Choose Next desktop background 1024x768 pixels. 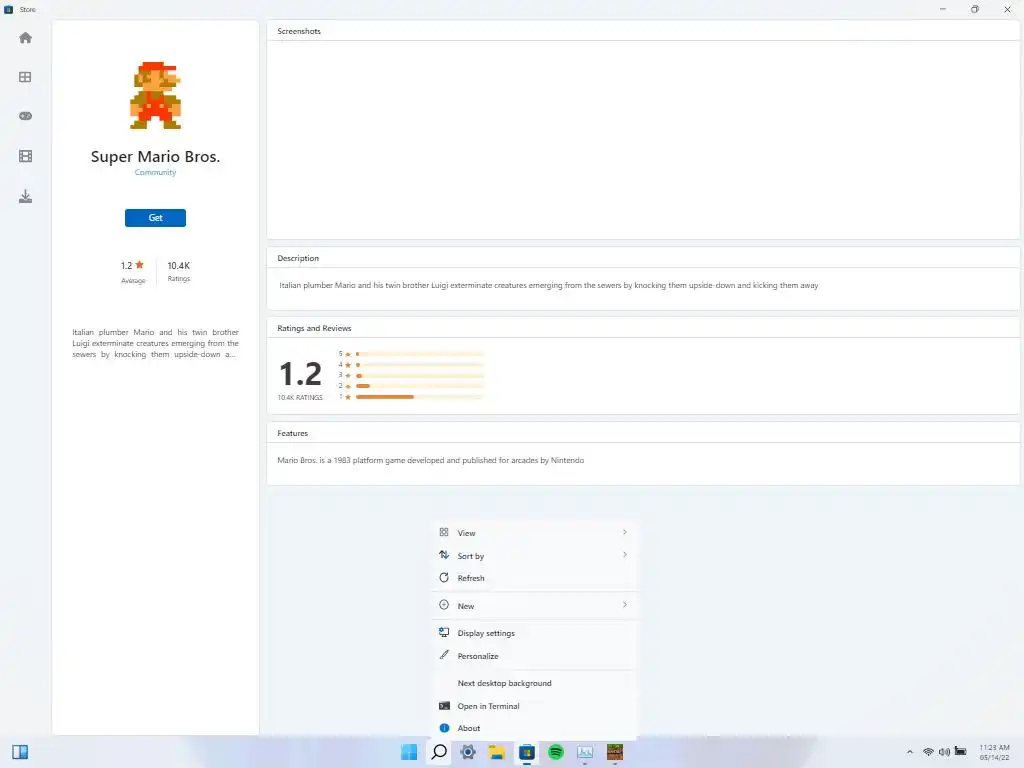click(x=534, y=683)
